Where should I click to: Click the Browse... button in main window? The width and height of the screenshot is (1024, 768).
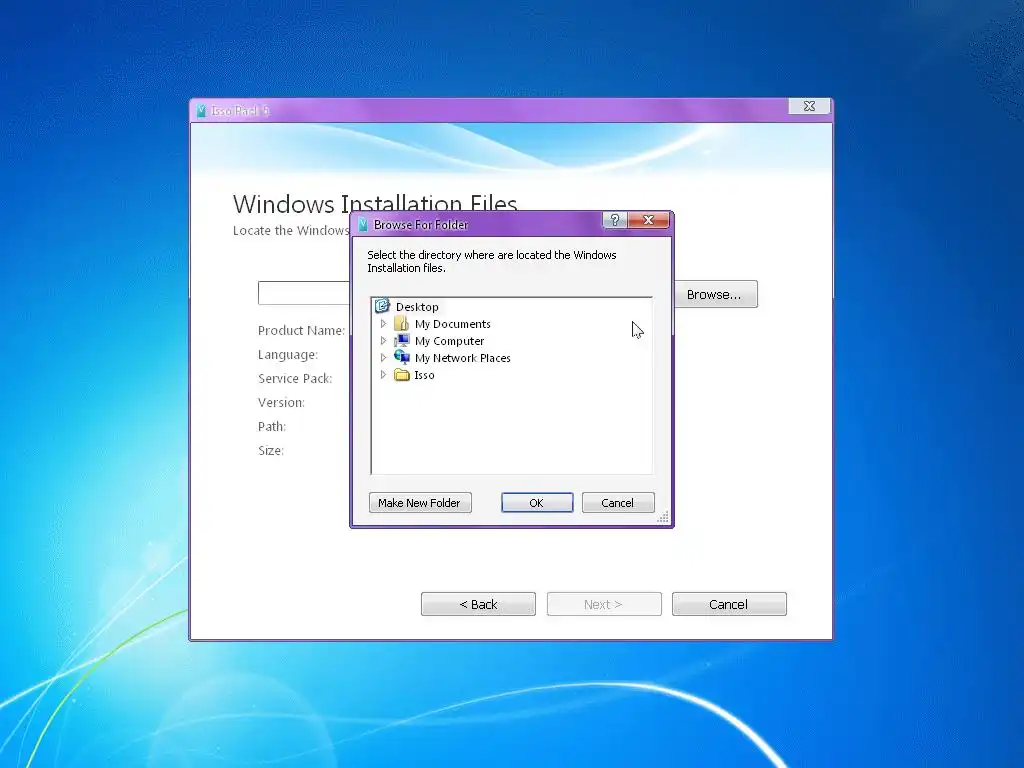(714, 295)
